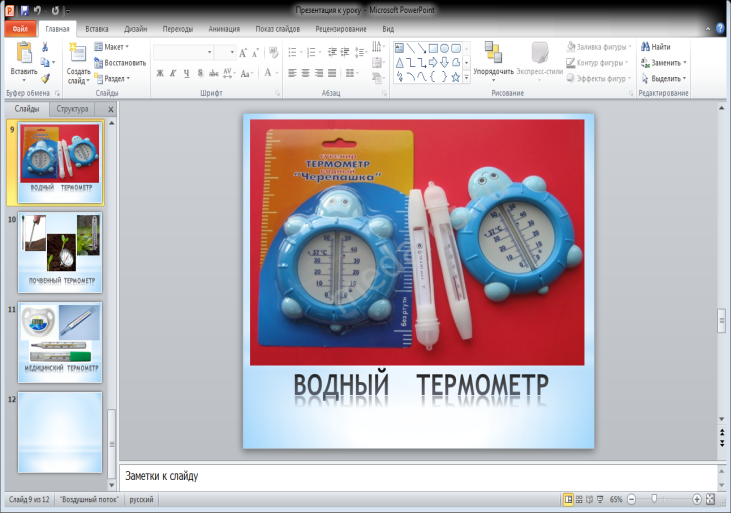
Task: Open the Insert (Вставка) ribbon tab
Action: (x=97, y=29)
